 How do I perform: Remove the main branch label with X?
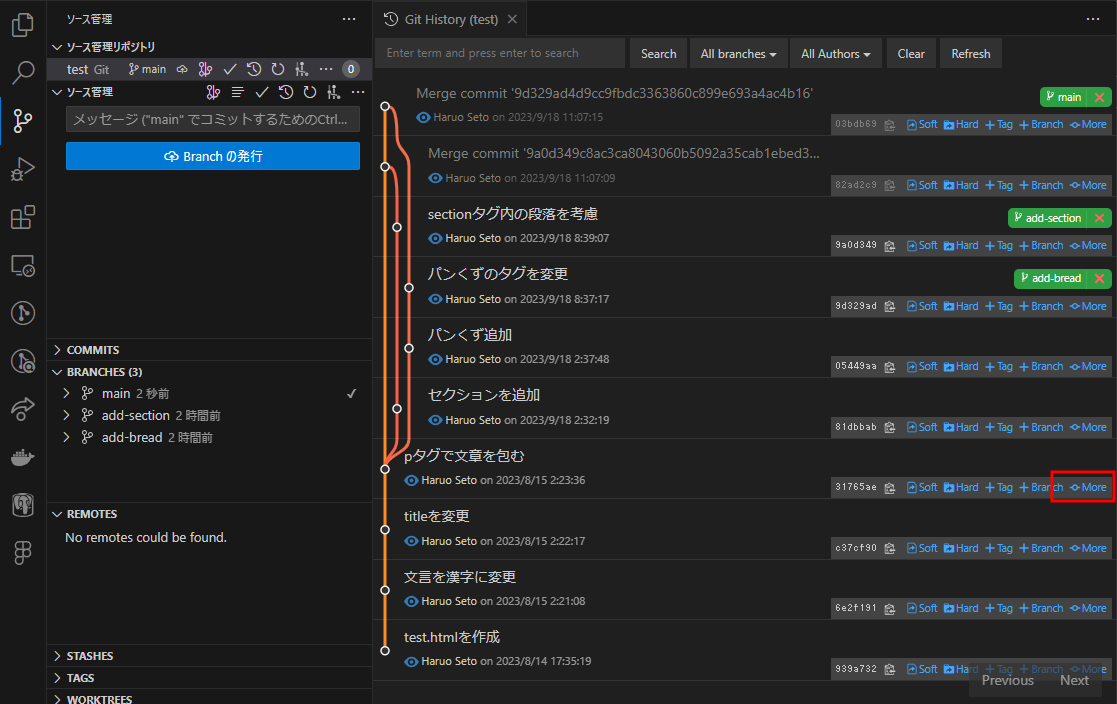(1100, 97)
